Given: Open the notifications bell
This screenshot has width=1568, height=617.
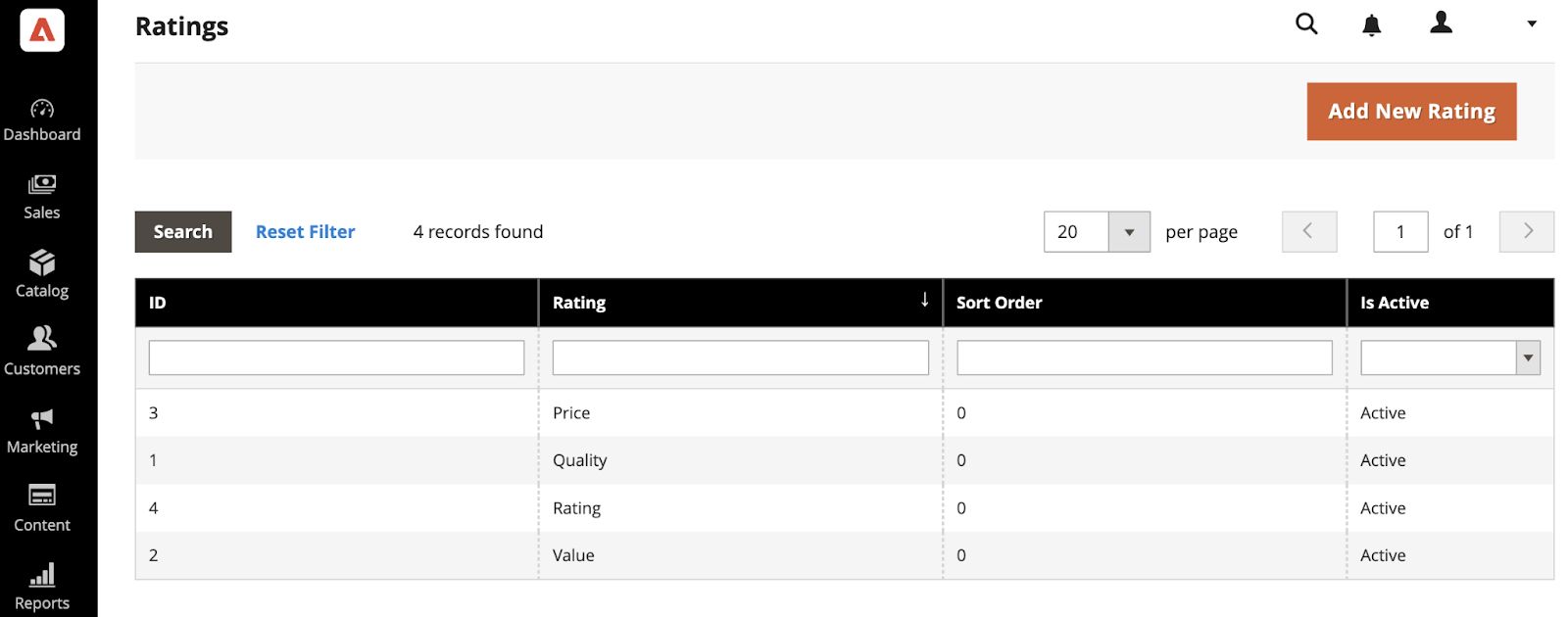Looking at the screenshot, I should click(1372, 25).
